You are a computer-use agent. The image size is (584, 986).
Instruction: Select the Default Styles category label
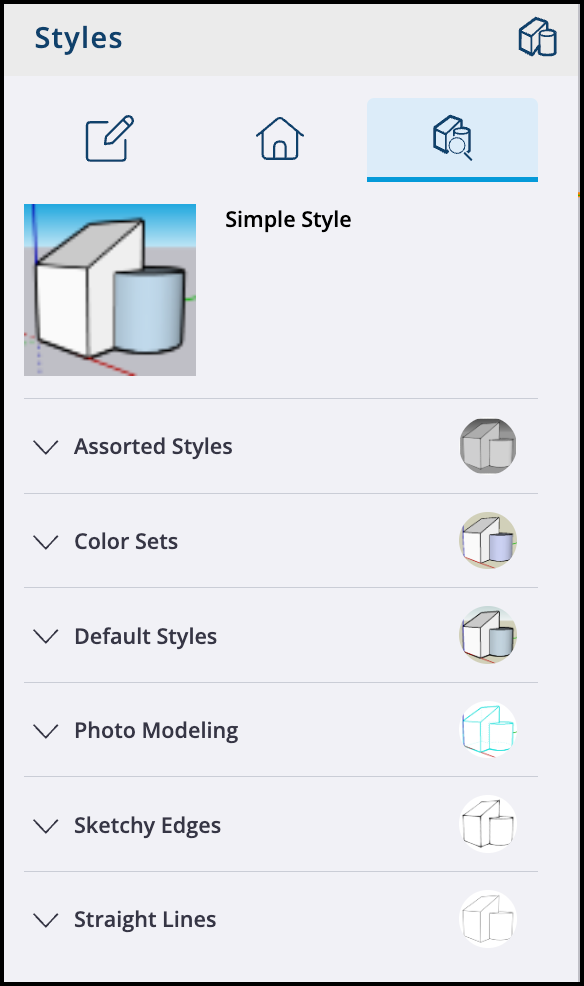click(143, 636)
